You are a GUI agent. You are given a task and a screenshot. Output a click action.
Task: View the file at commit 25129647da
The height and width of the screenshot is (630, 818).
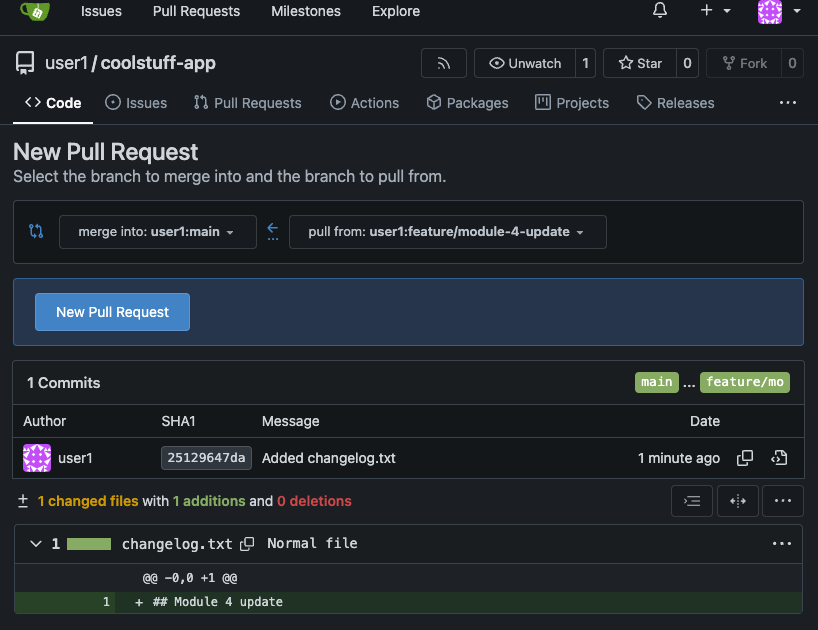(x=779, y=457)
